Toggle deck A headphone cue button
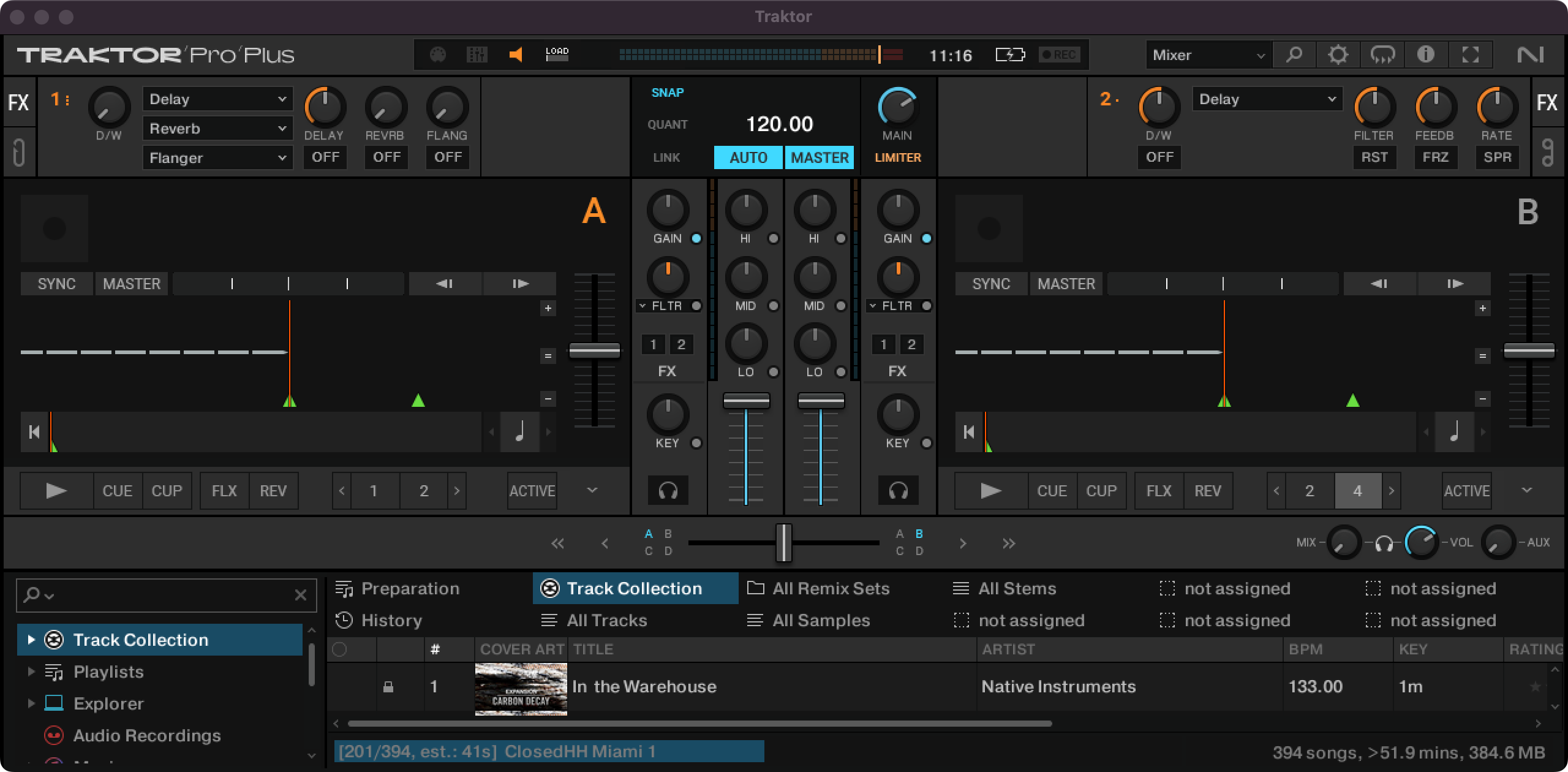This screenshot has height=772, width=1568. point(668,490)
